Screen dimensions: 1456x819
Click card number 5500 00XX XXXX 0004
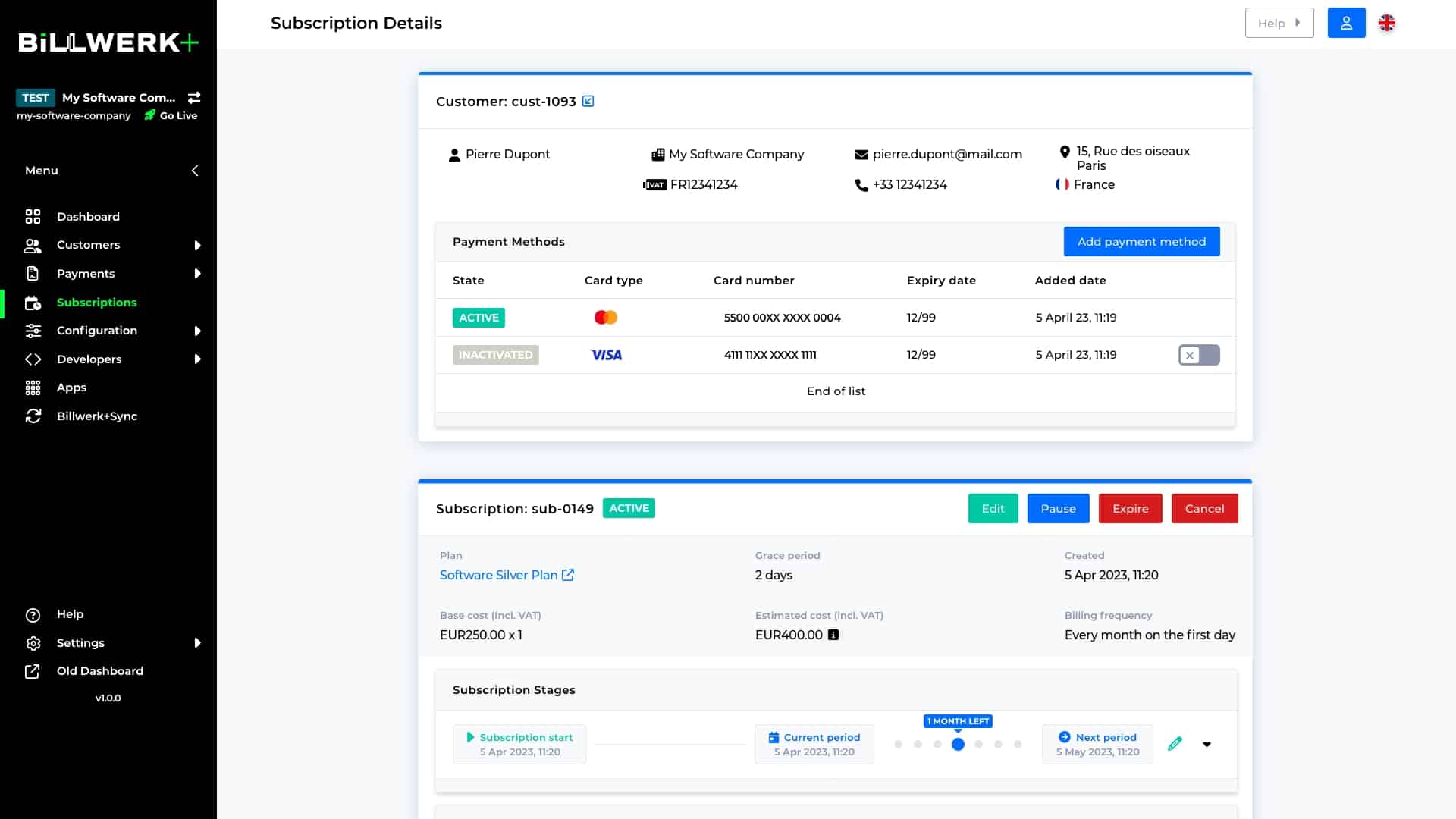coord(782,318)
